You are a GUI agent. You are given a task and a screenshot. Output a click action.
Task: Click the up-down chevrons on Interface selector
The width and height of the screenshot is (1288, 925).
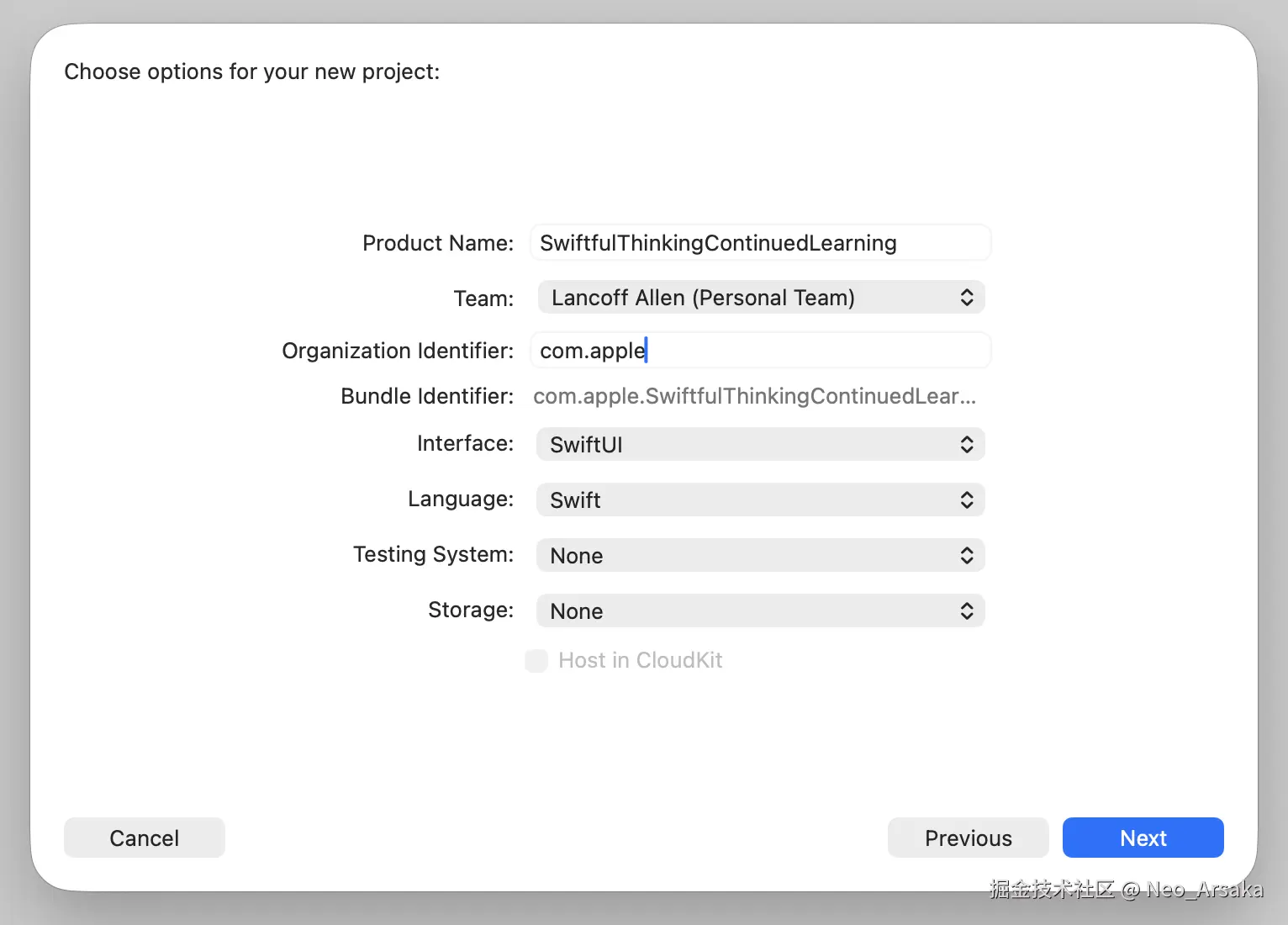tap(967, 445)
